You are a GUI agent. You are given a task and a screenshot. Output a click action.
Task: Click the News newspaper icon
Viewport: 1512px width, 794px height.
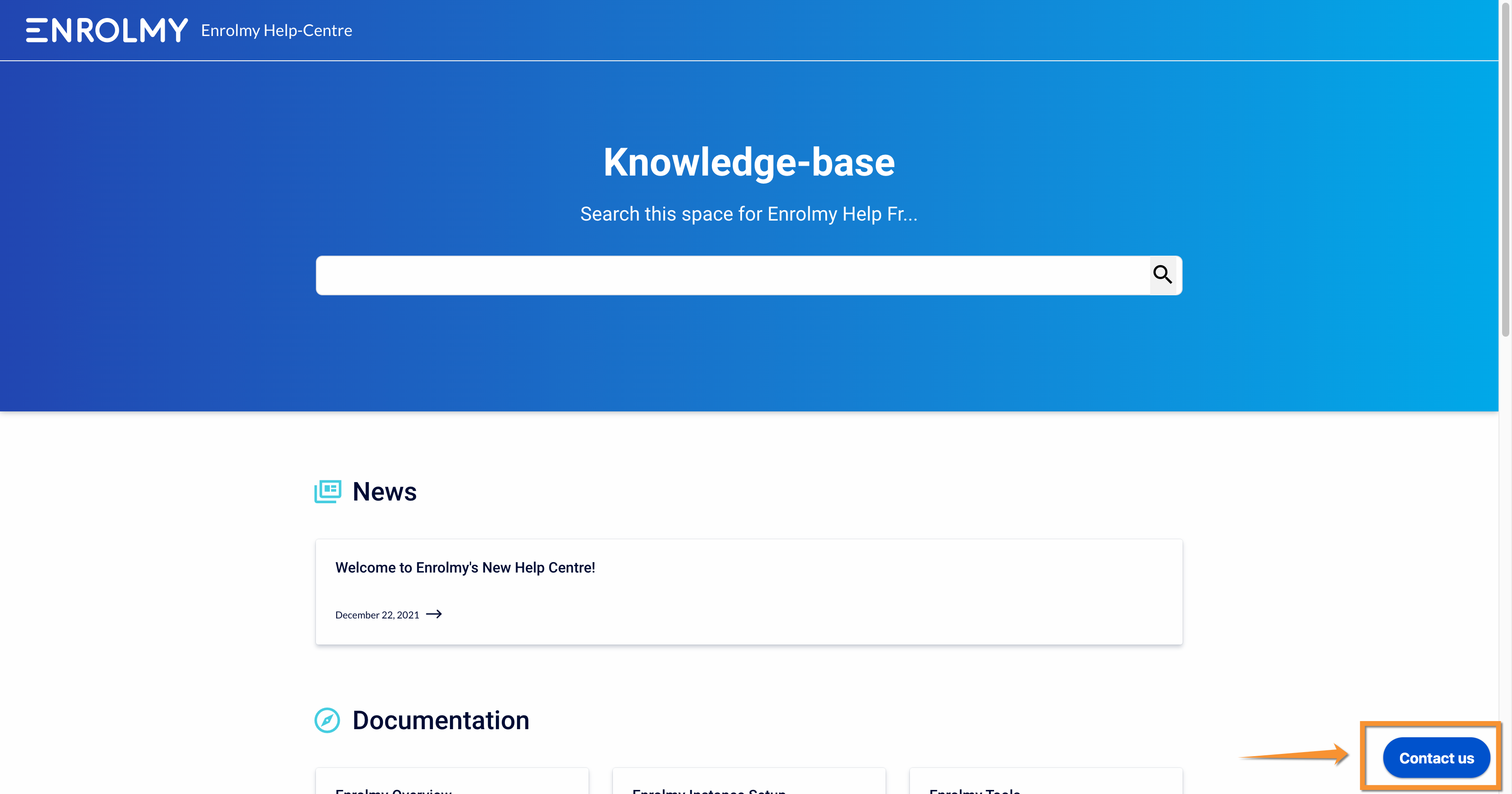point(328,492)
